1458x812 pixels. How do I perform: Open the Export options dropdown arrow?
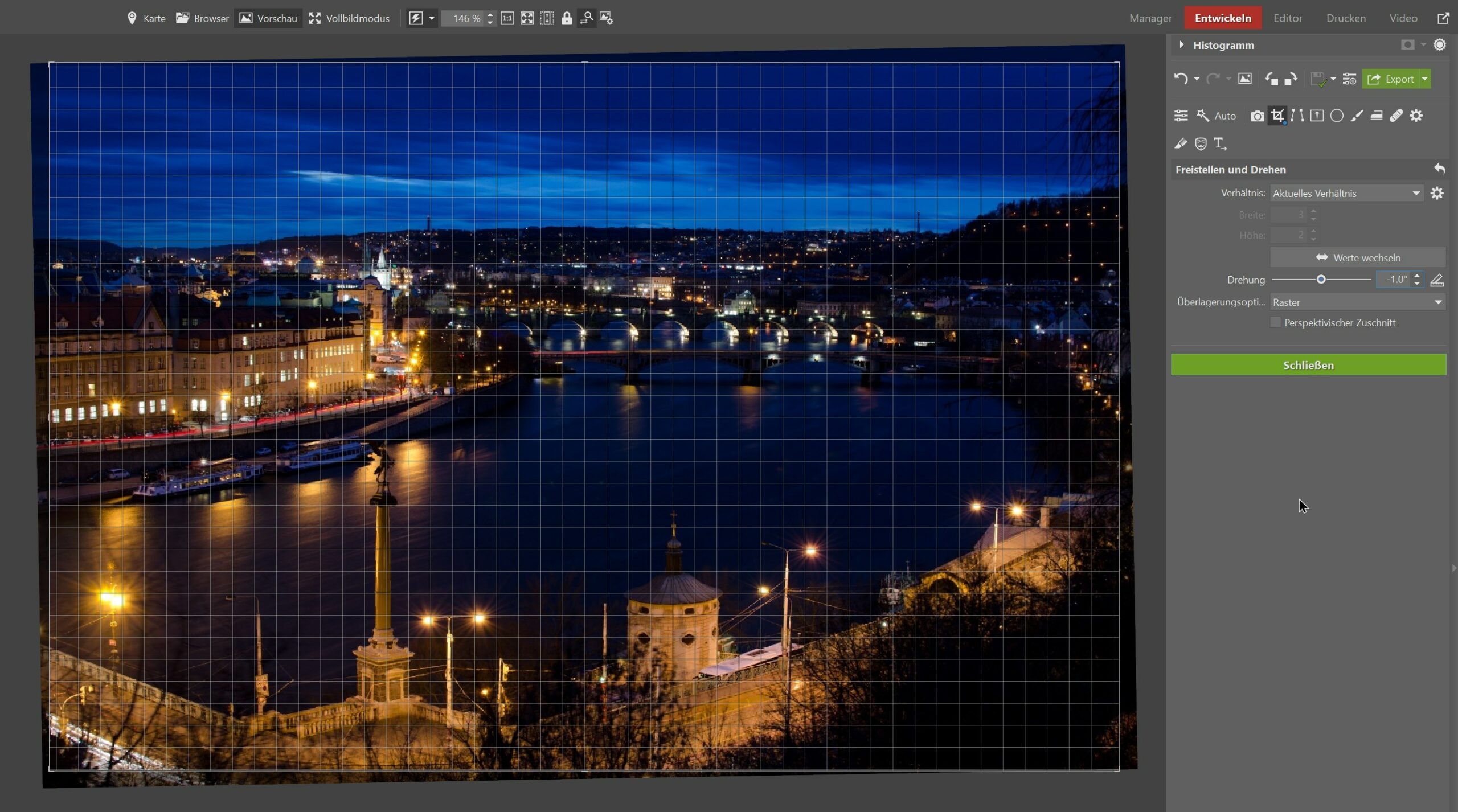coord(1425,79)
